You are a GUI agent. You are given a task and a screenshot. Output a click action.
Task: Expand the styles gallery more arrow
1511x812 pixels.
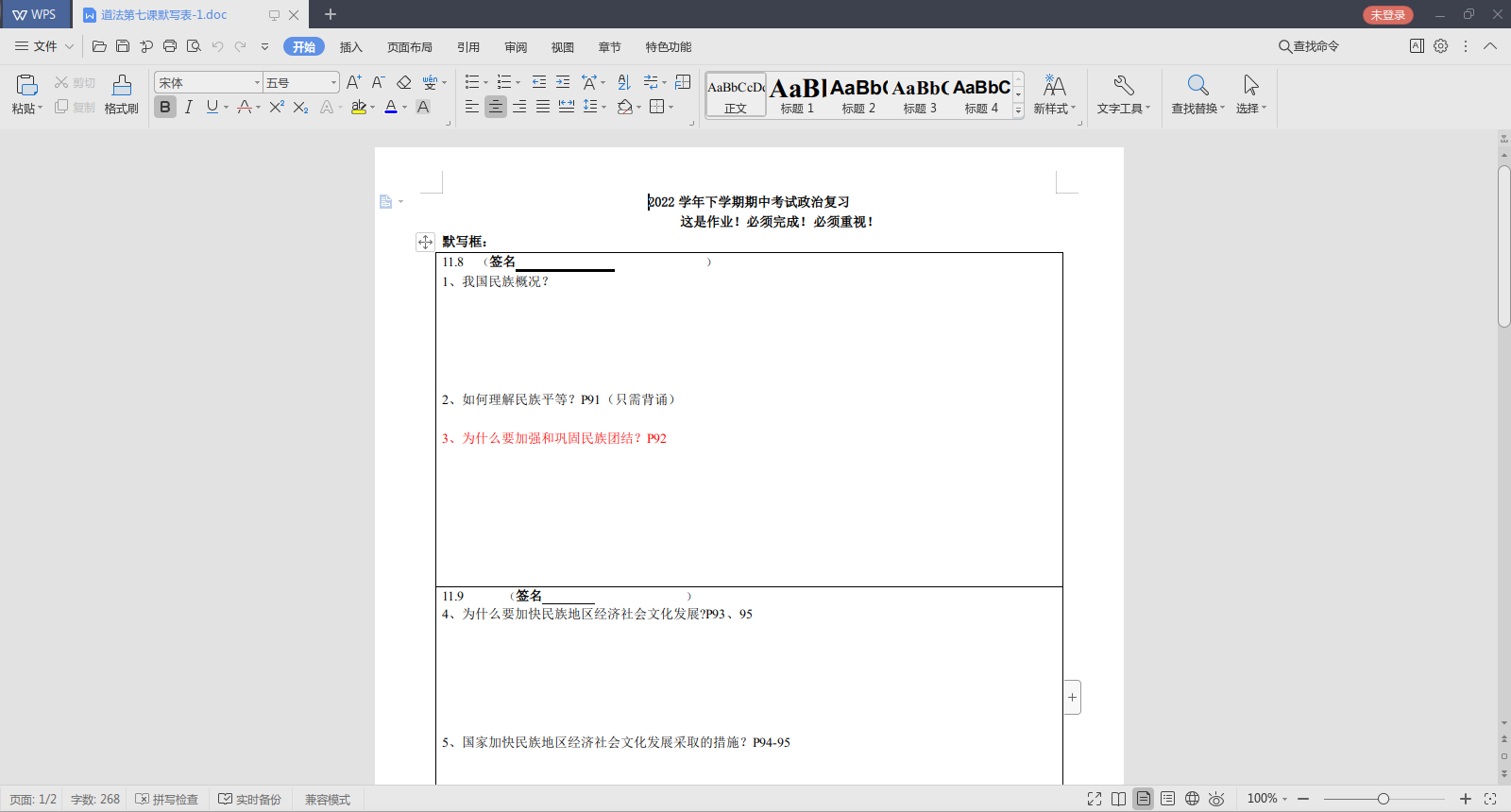tap(1019, 111)
